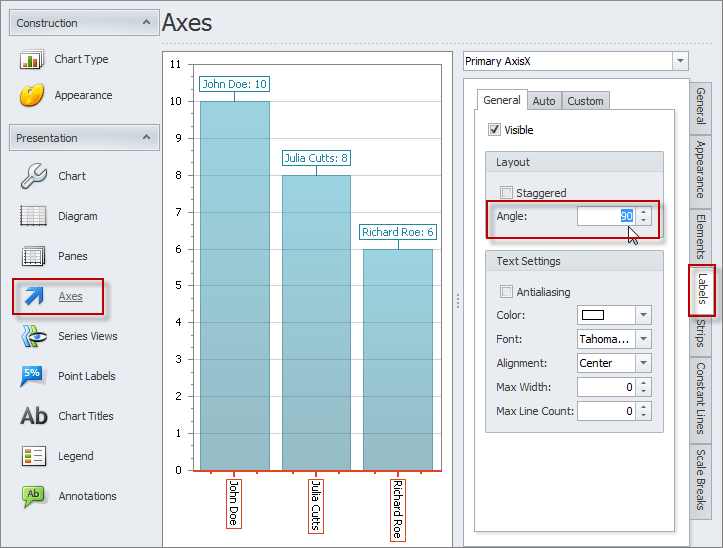Image resolution: width=723 pixels, height=548 pixels.
Task: Select the Panes icon
Action: (x=33, y=256)
